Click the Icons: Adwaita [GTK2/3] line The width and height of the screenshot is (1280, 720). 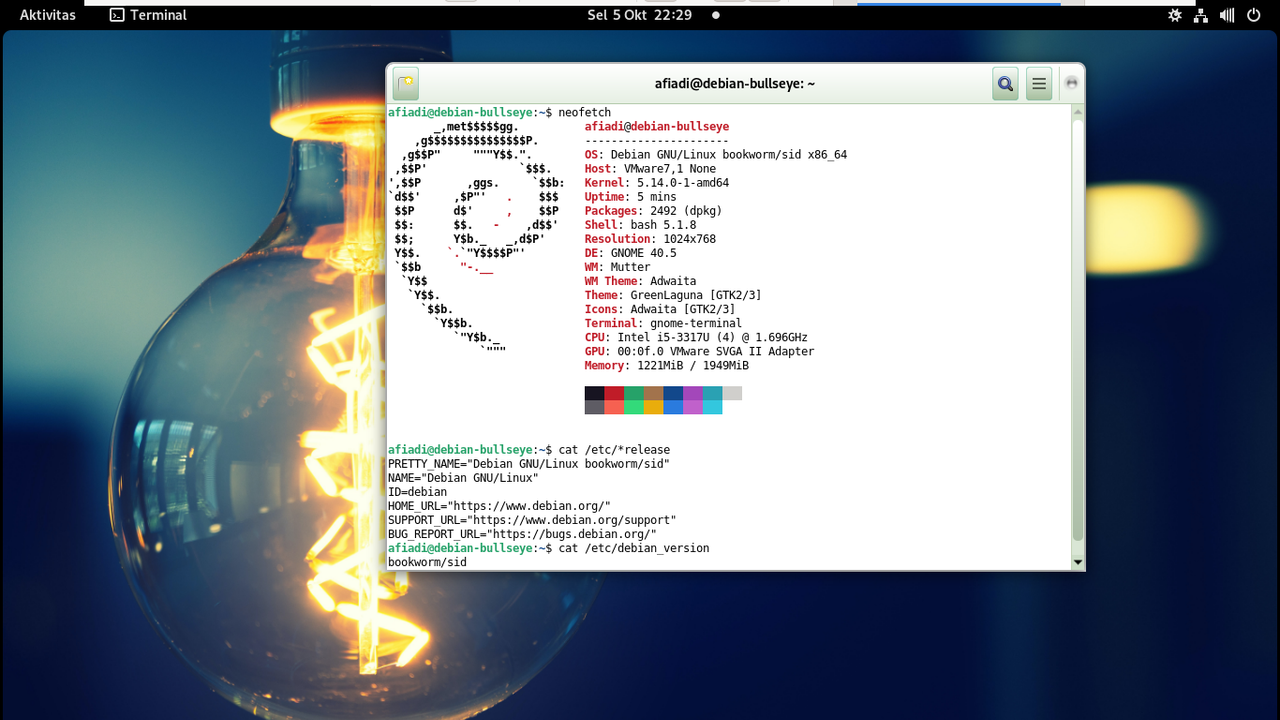[660, 309]
